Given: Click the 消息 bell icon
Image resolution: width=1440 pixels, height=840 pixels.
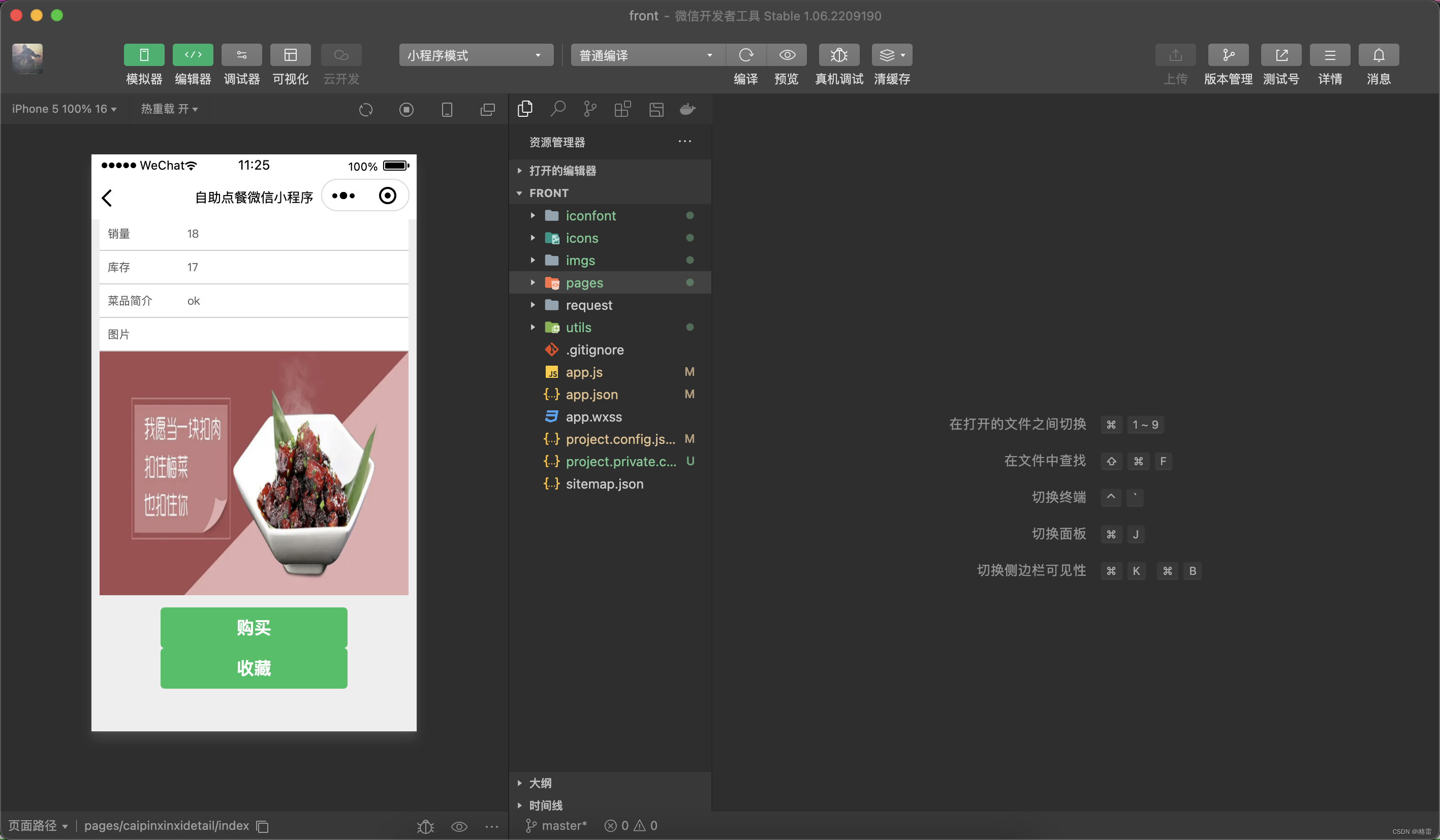Looking at the screenshot, I should [x=1378, y=55].
